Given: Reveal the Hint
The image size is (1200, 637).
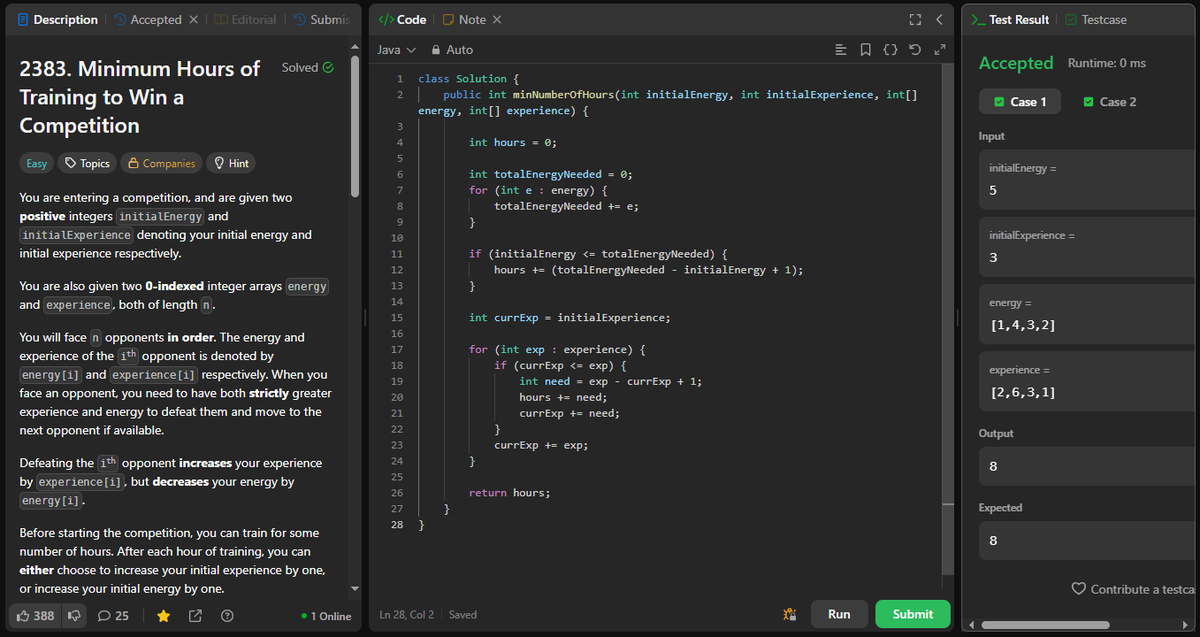Looking at the screenshot, I should point(230,163).
